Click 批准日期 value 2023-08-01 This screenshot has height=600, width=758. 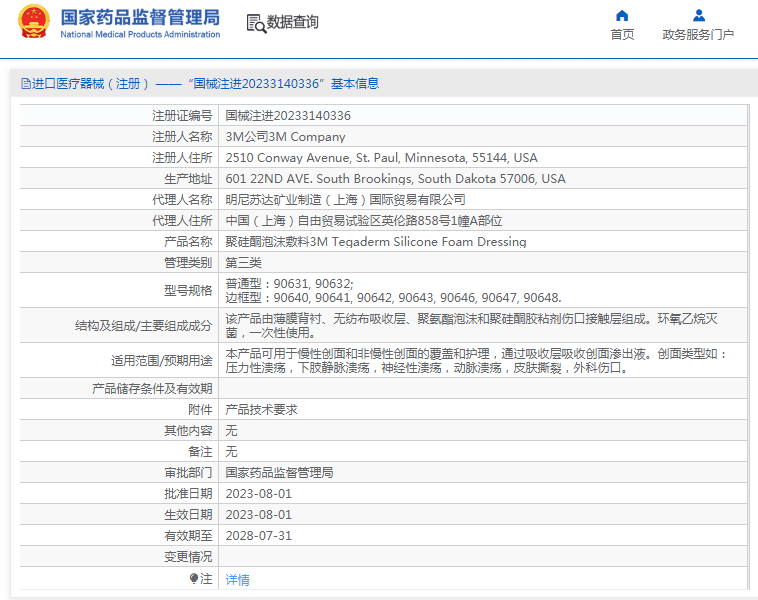[x=259, y=494]
